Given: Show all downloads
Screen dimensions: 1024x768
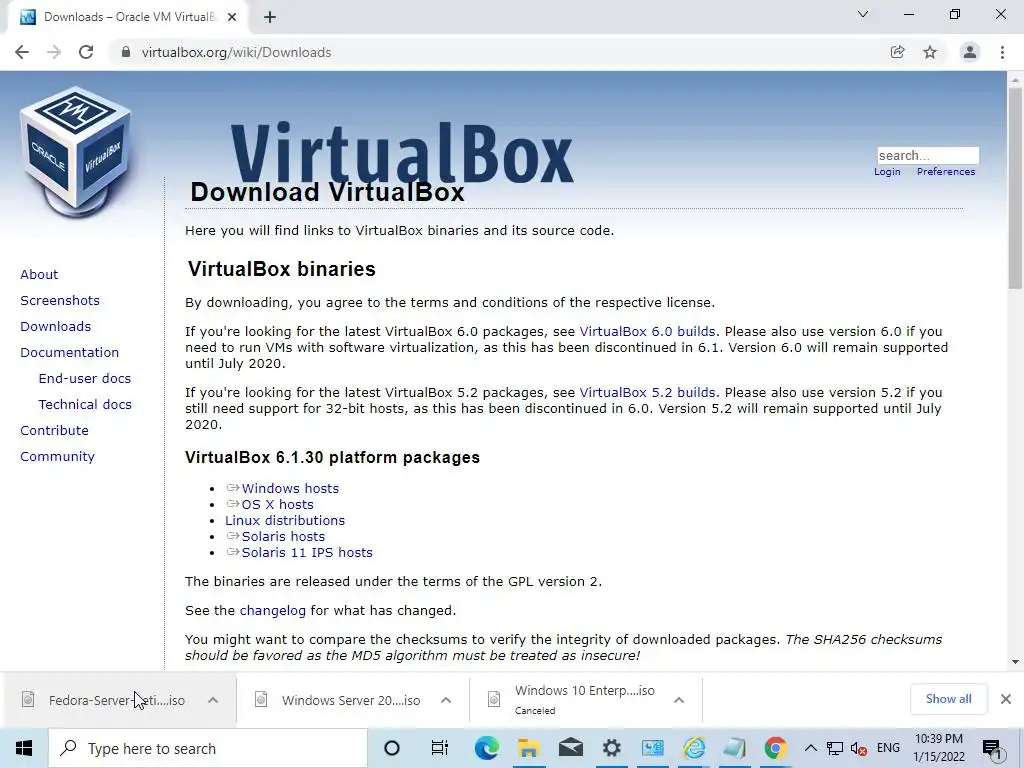Looking at the screenshot, I should (x=948, y=699).
